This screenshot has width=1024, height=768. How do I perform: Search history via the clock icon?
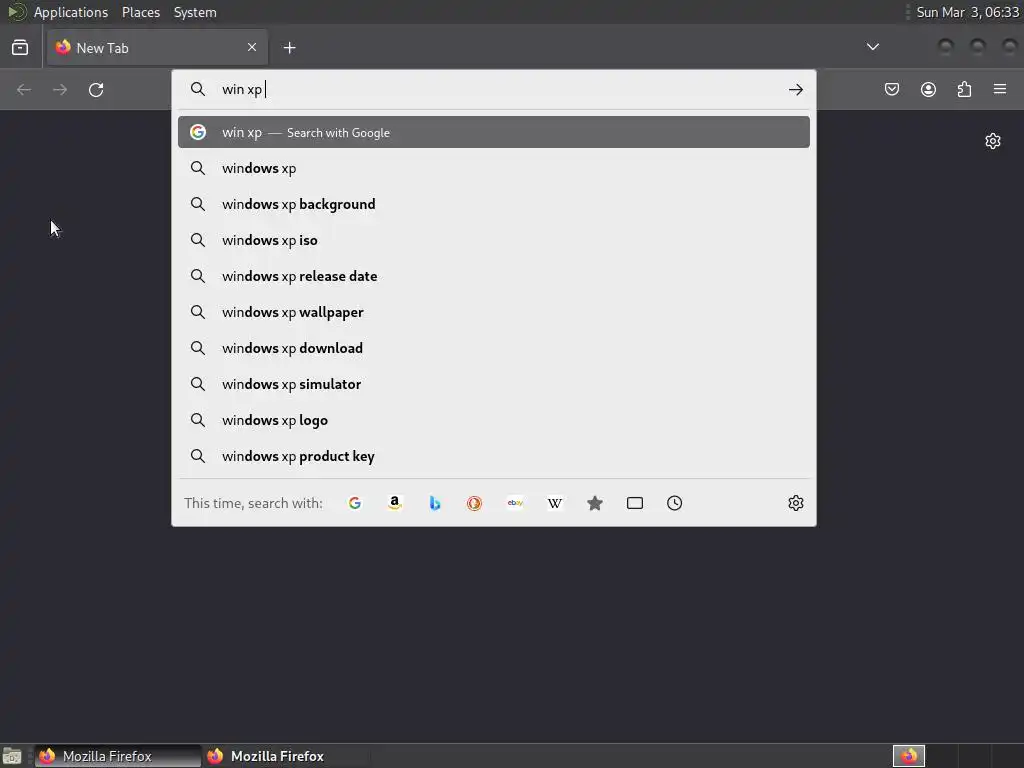tap(675, 503)
